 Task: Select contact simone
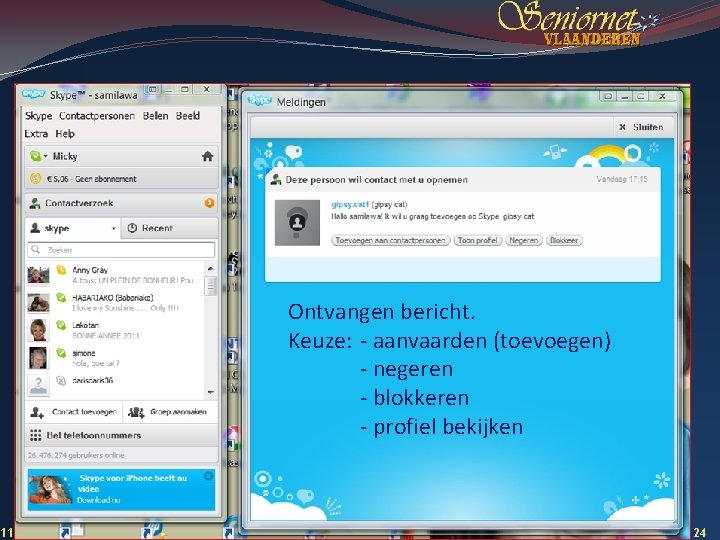pyautogui.click(x=115, y=358)
